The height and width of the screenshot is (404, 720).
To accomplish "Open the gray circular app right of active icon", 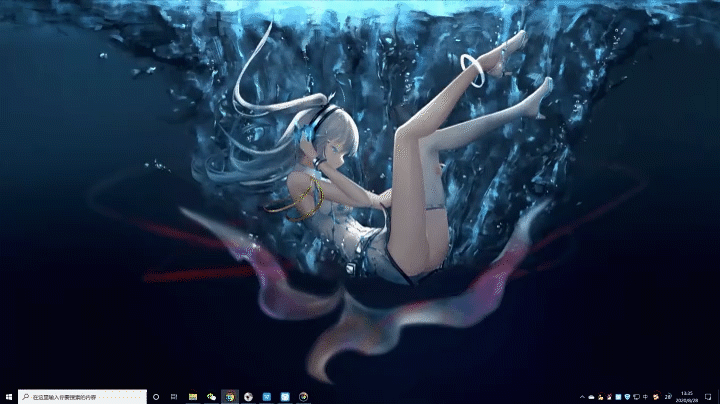I will 248,396.
